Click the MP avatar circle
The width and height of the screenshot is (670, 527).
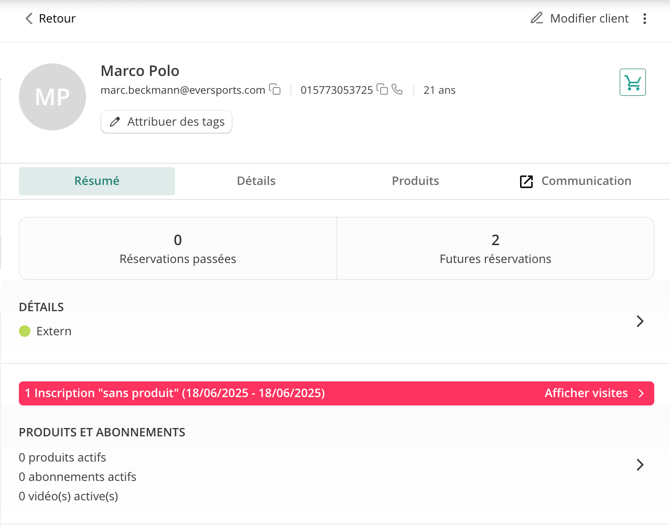click(x=52, y=97)
